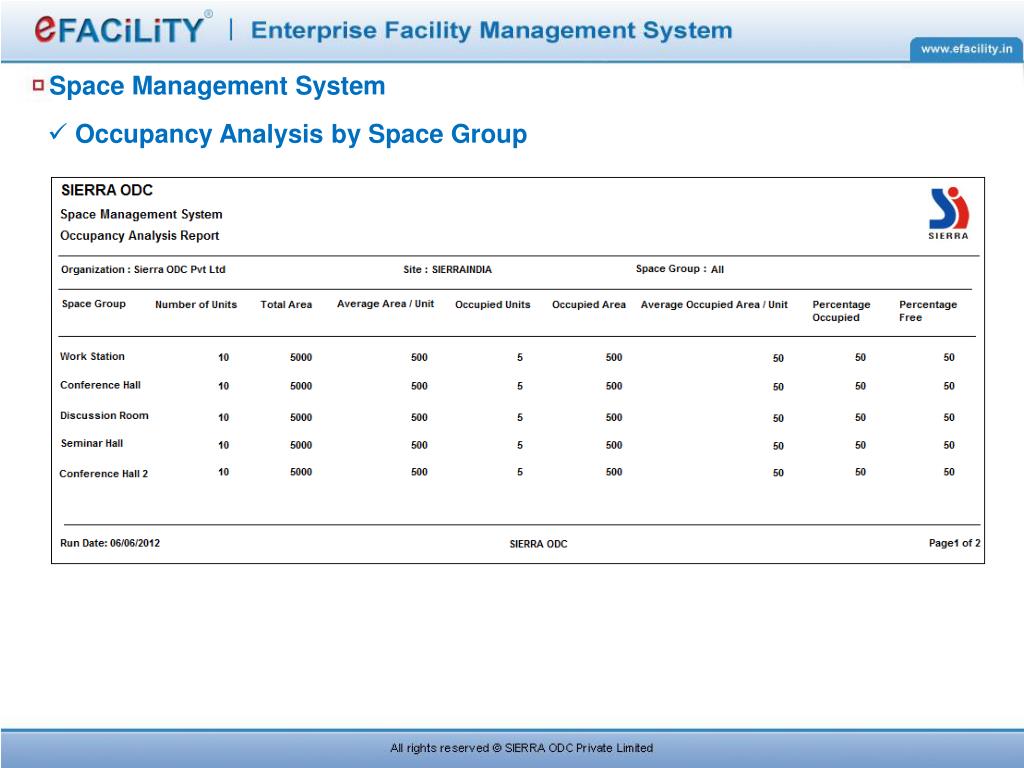Screen dimensions: 1024x768
Task: Click Total Area 5000 in Work Station row
Action: [301, 357]
